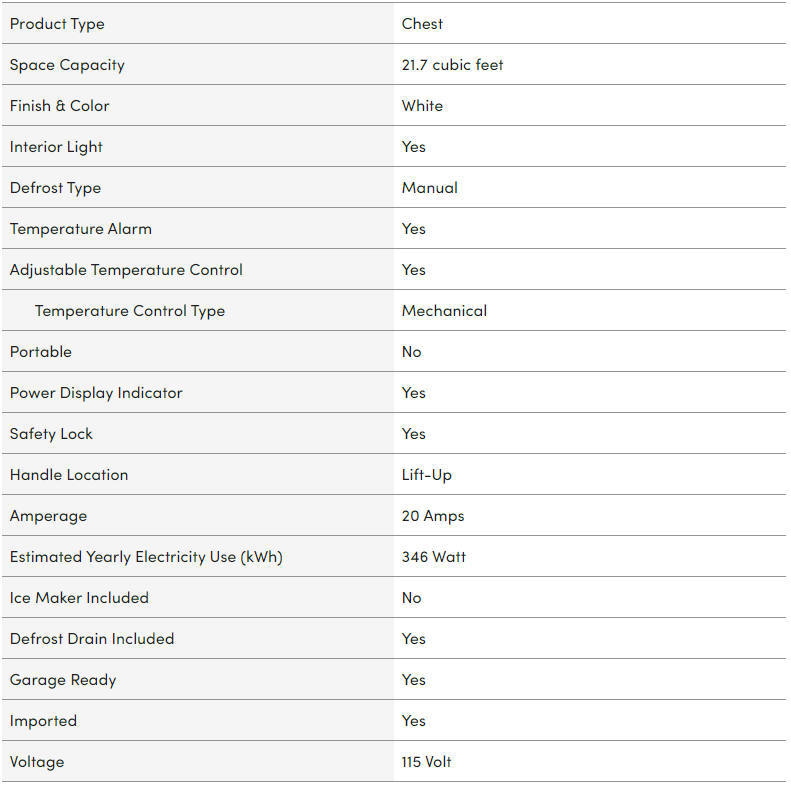Click the "Adjustable Temperature Control" label
791x785 pixels.
click(x=126, y=270)
